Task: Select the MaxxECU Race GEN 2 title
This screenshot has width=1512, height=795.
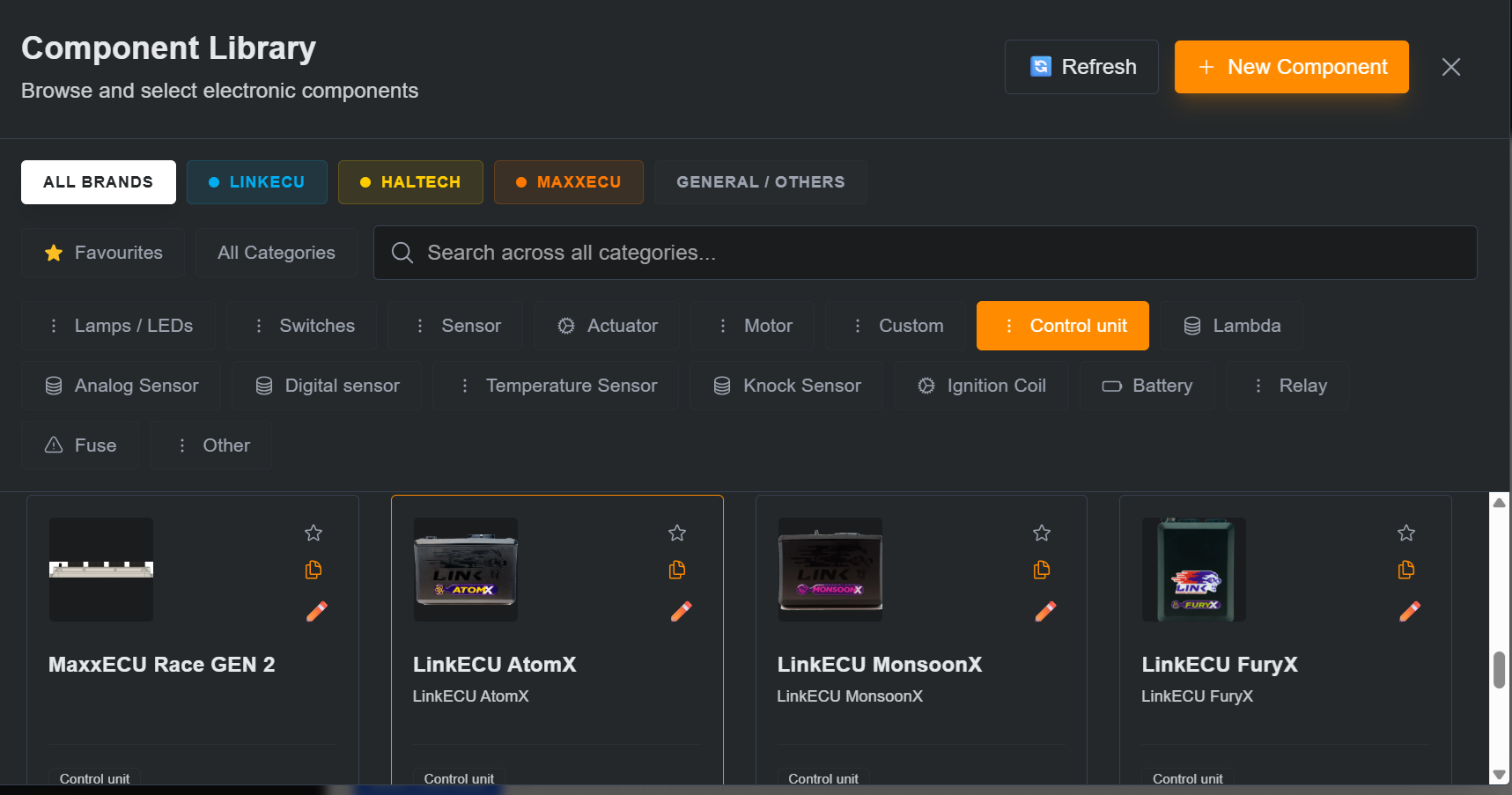Action: 162,665
